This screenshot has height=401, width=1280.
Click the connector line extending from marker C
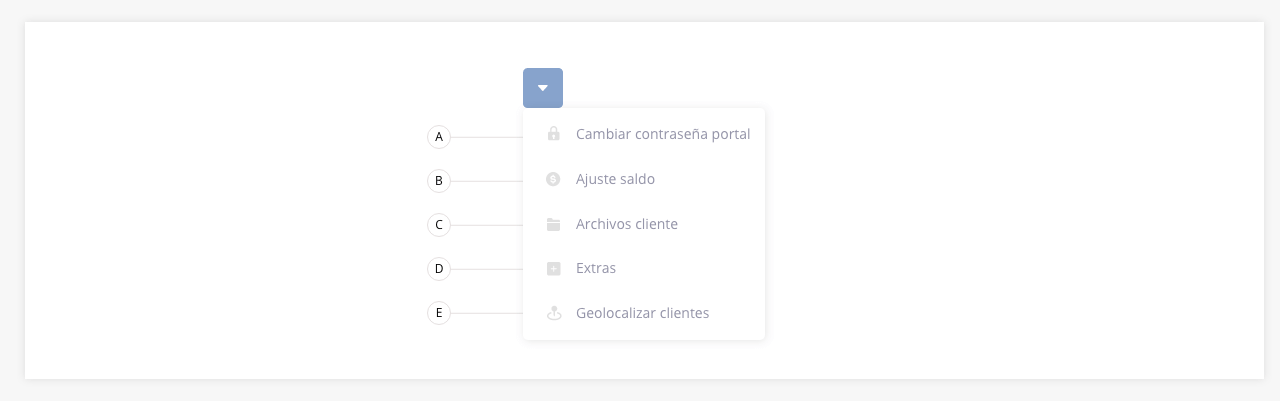click(487, 225)
